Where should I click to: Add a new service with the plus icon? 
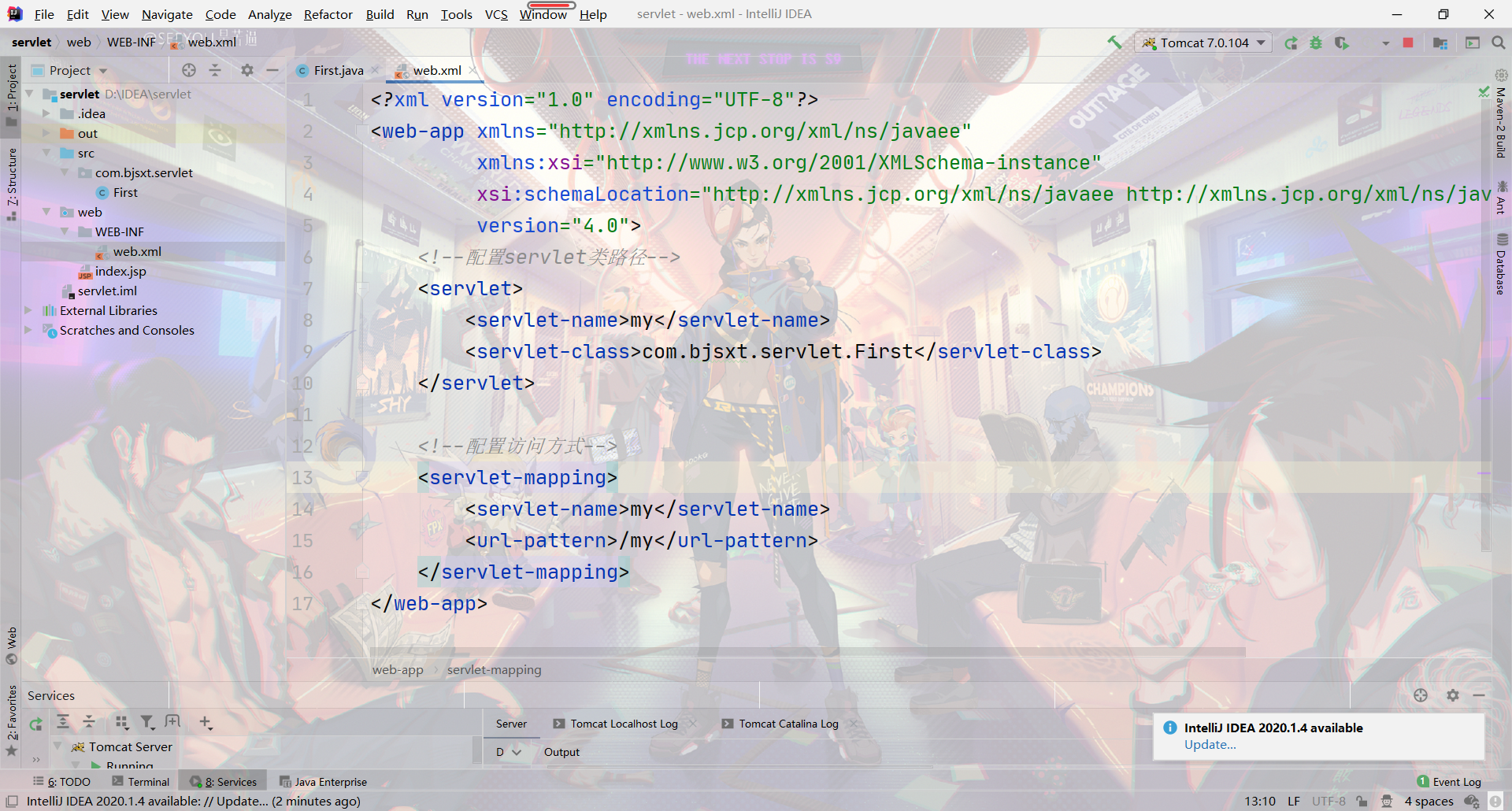pos(206,722)
